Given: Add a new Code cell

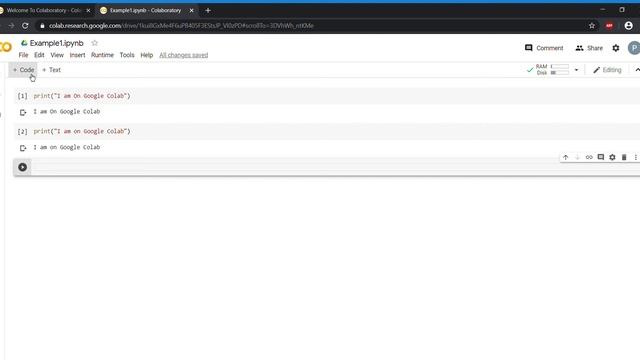Looking at the screenshot, I should (23, 70).
